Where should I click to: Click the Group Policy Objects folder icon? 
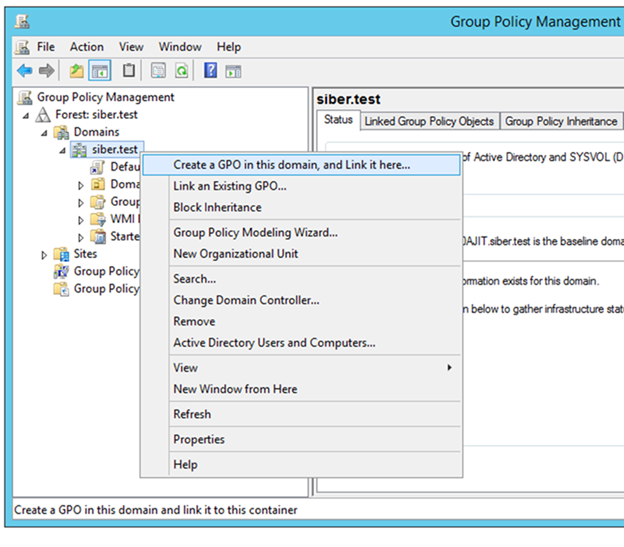coord(98,202)
